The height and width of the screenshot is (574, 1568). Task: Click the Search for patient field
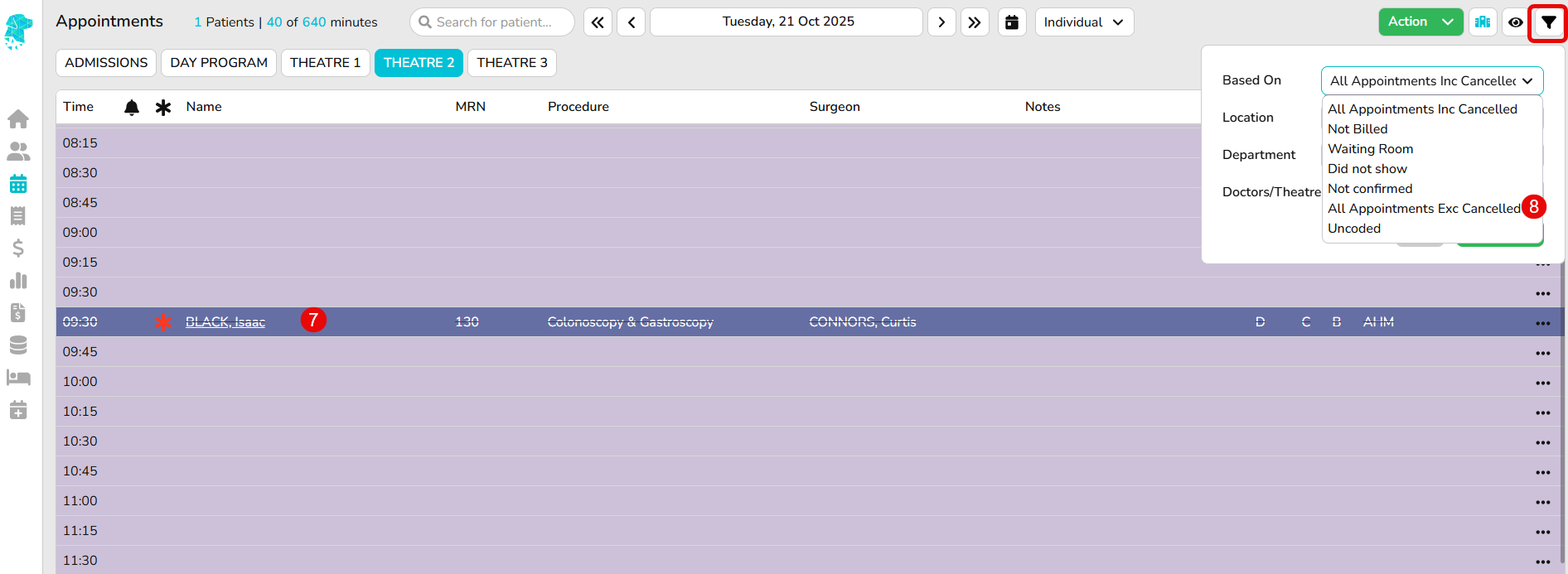492,22
